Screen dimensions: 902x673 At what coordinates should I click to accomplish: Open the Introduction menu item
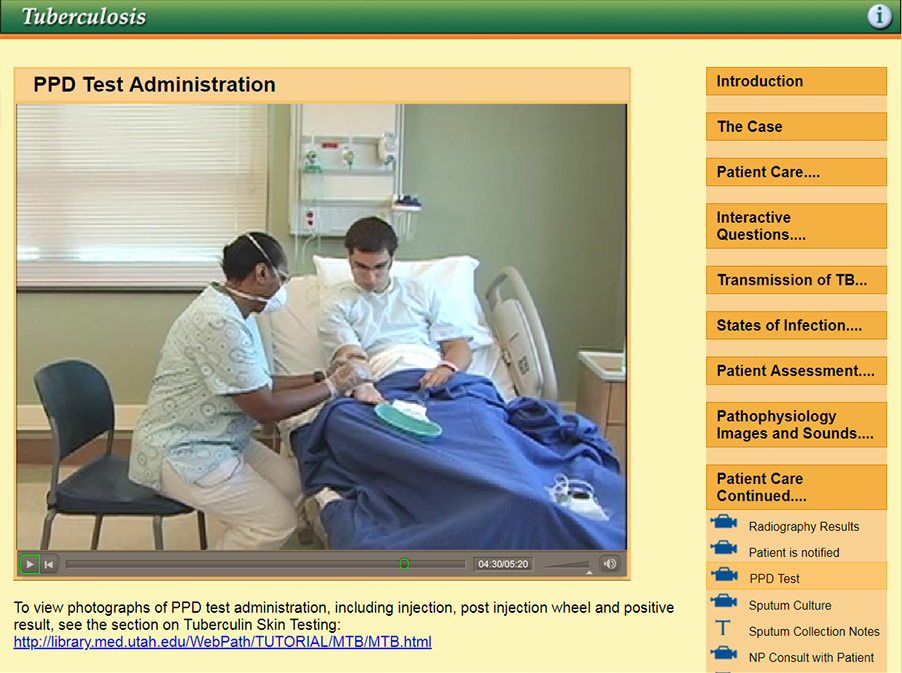coord(795,81)
